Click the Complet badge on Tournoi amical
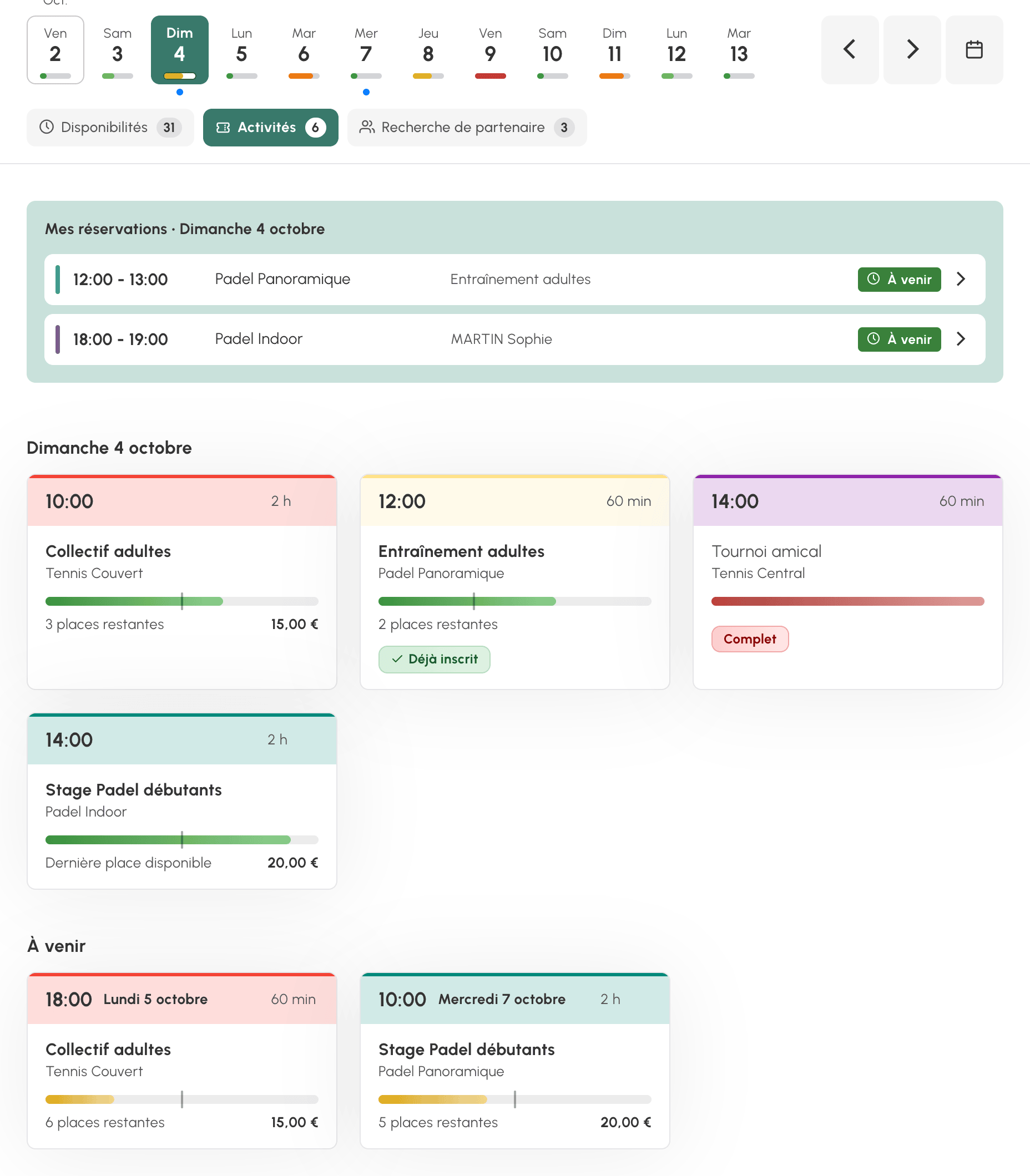The image size is (1030, 1176). coord(750,639)
